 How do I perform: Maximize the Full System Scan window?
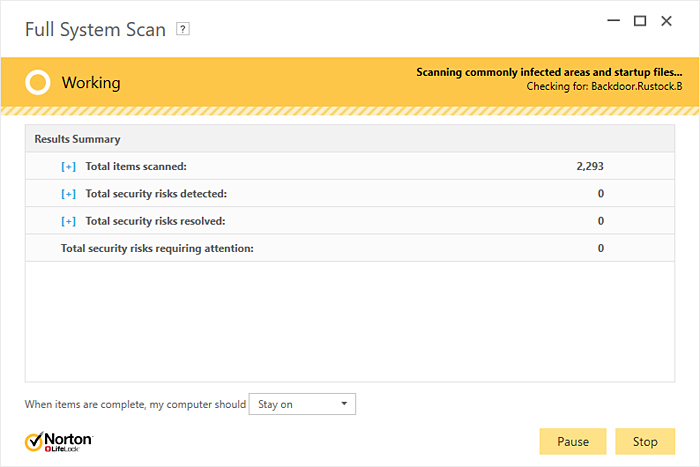tap(640, 20)
